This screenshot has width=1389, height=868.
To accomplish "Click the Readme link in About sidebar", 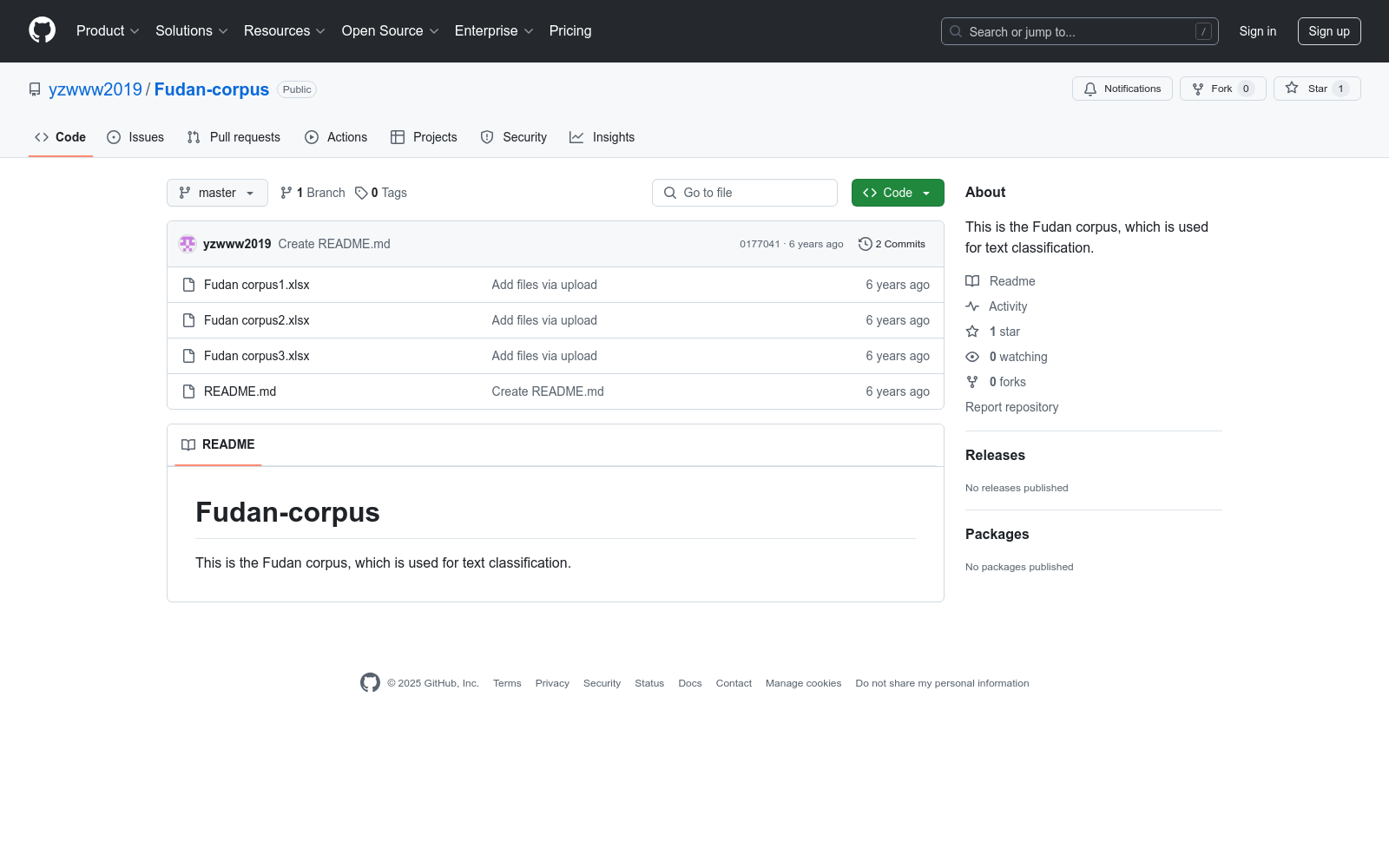I will [x=1000, y=281].
